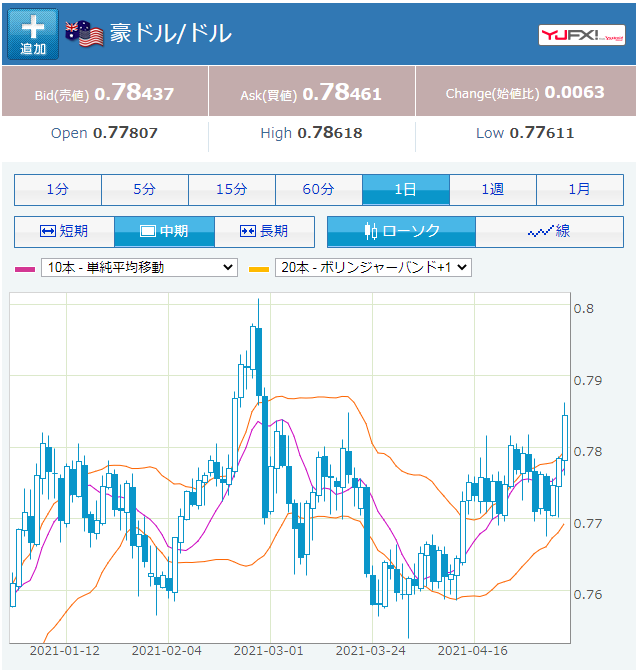Click the 0.79 price axis label
The width and height of the screenshot is (636, 670).
[588, 380]
